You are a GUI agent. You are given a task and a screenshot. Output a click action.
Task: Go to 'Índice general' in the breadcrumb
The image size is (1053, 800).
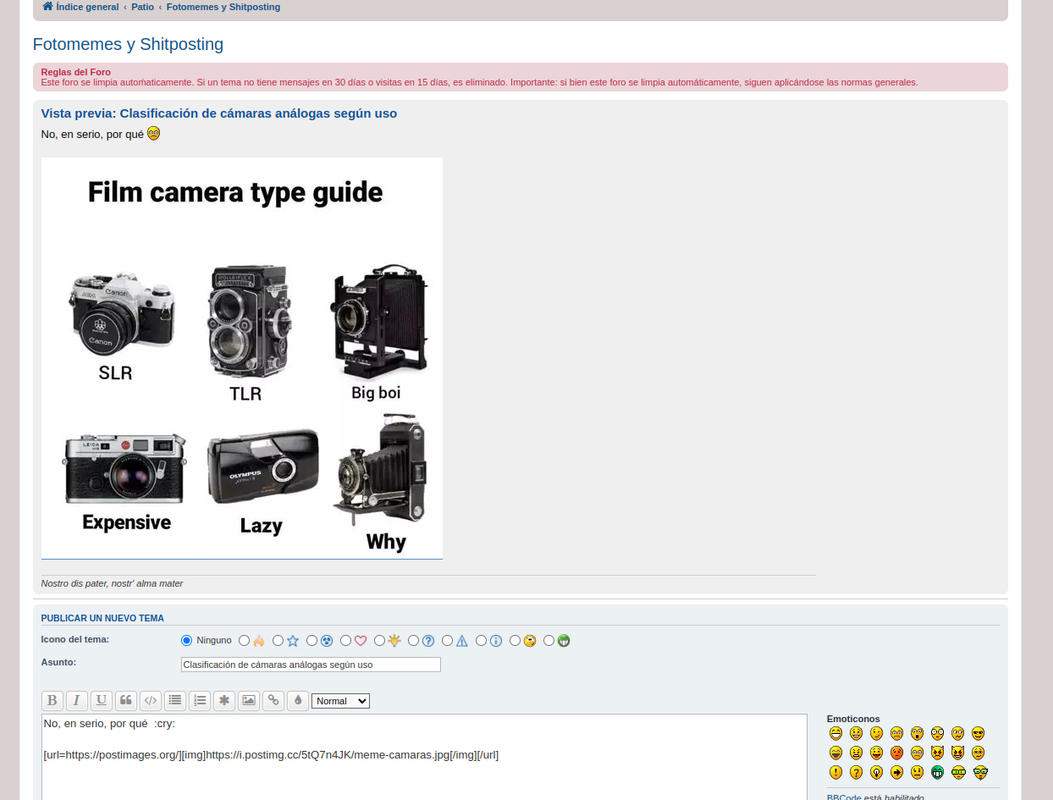[x=86, y=7]
